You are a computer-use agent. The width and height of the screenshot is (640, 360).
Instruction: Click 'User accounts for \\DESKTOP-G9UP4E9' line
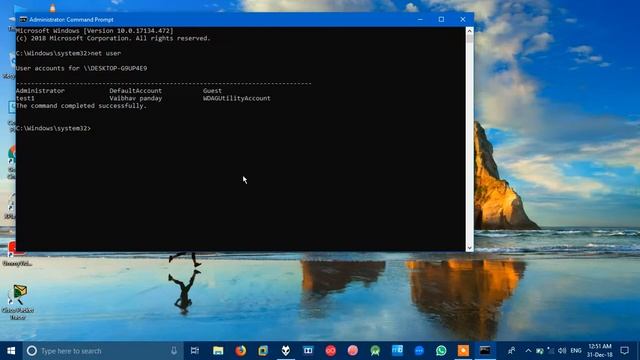coord(82,68)
